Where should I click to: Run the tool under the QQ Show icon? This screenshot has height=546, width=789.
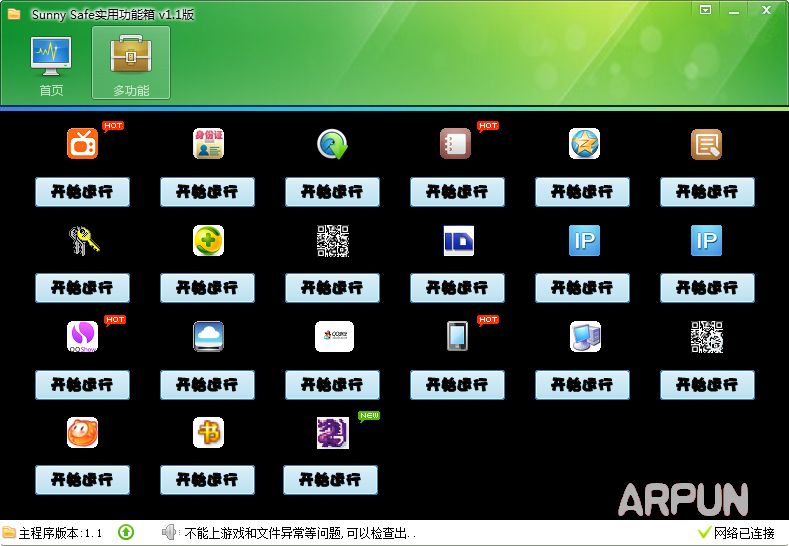(83, 385)
